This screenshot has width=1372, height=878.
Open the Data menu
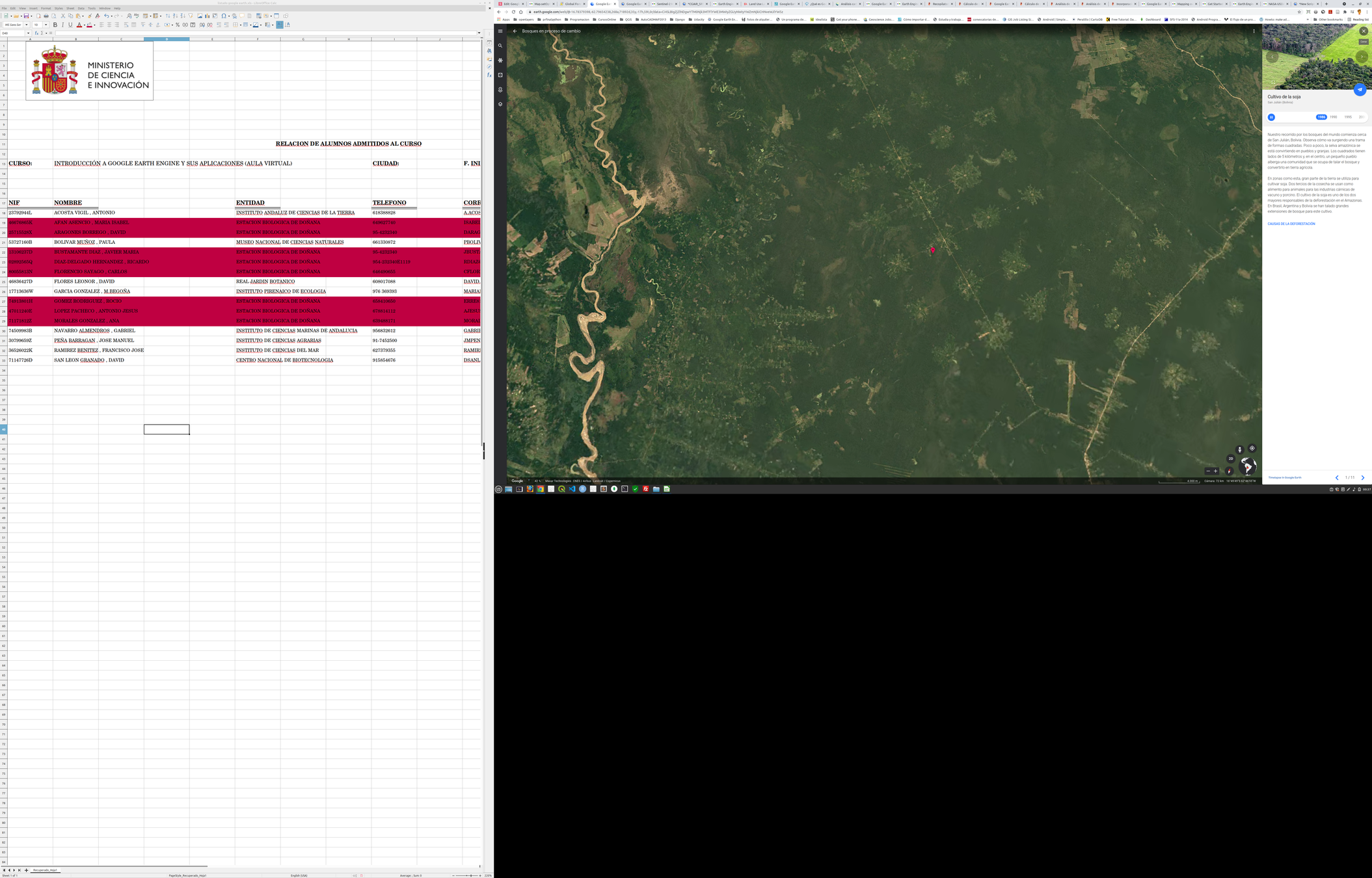click(81, 8)
